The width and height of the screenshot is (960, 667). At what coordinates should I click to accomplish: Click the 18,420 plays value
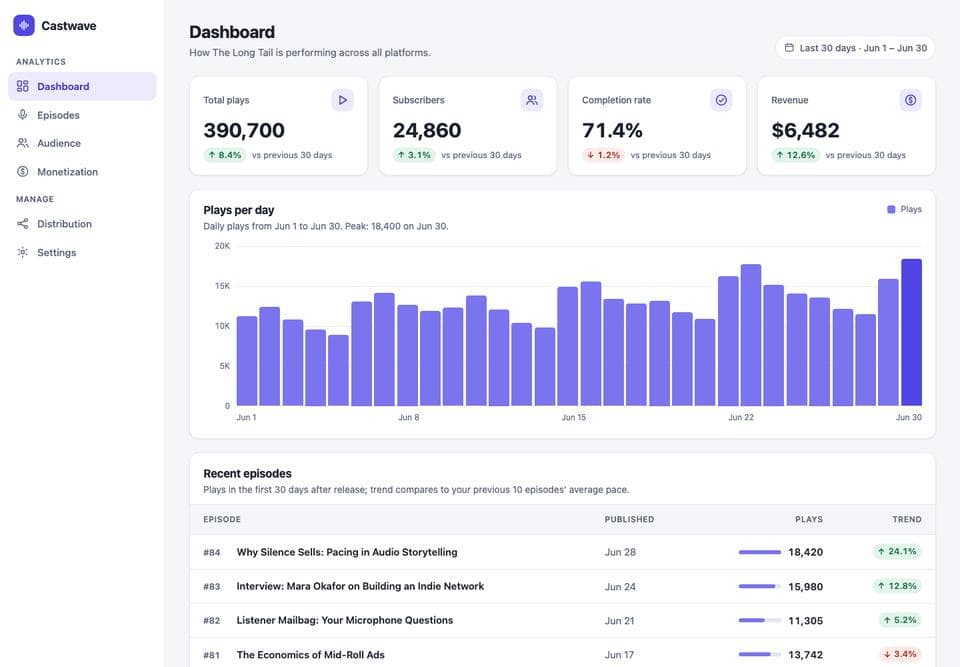pos(805,552)
